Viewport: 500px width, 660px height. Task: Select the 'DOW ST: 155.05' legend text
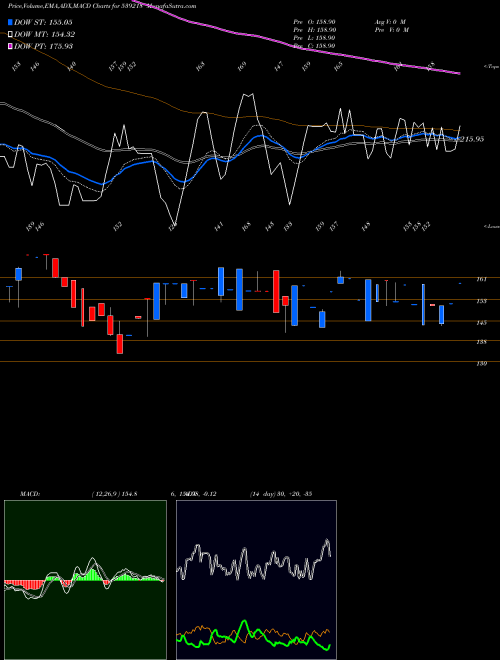[43, 22]
